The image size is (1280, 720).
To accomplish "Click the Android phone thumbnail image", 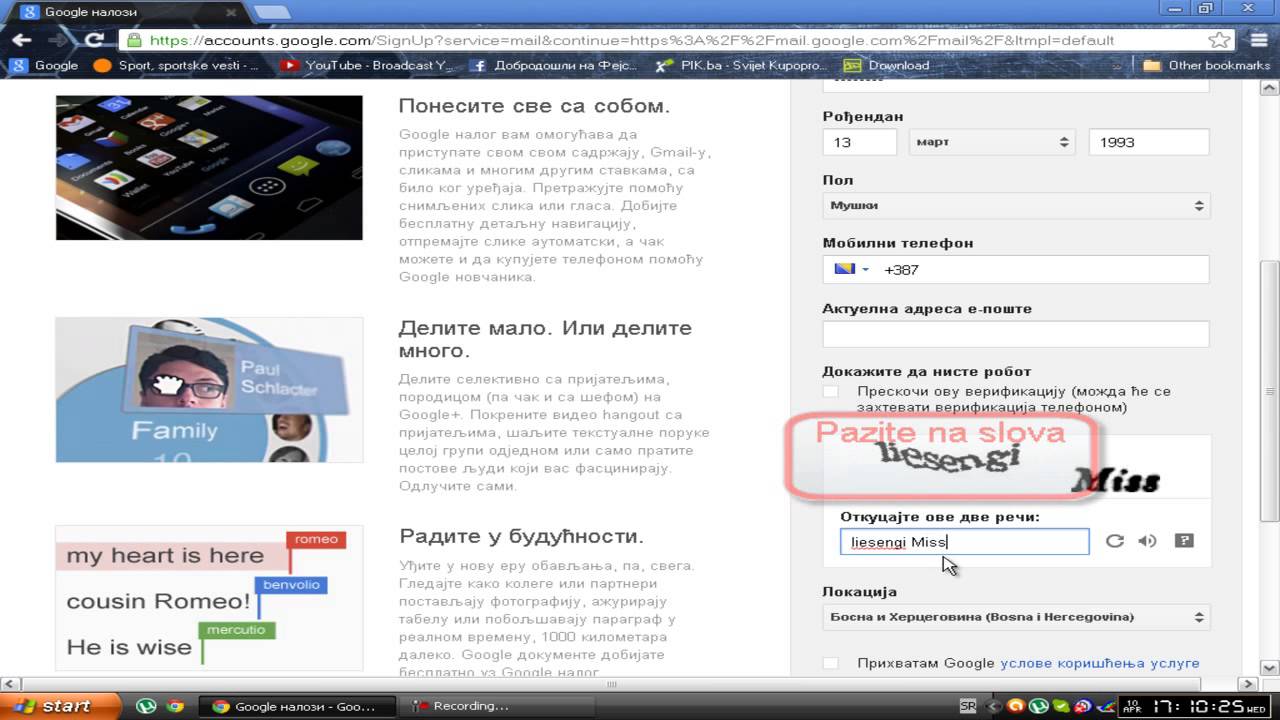I will [x=209, y=168].
